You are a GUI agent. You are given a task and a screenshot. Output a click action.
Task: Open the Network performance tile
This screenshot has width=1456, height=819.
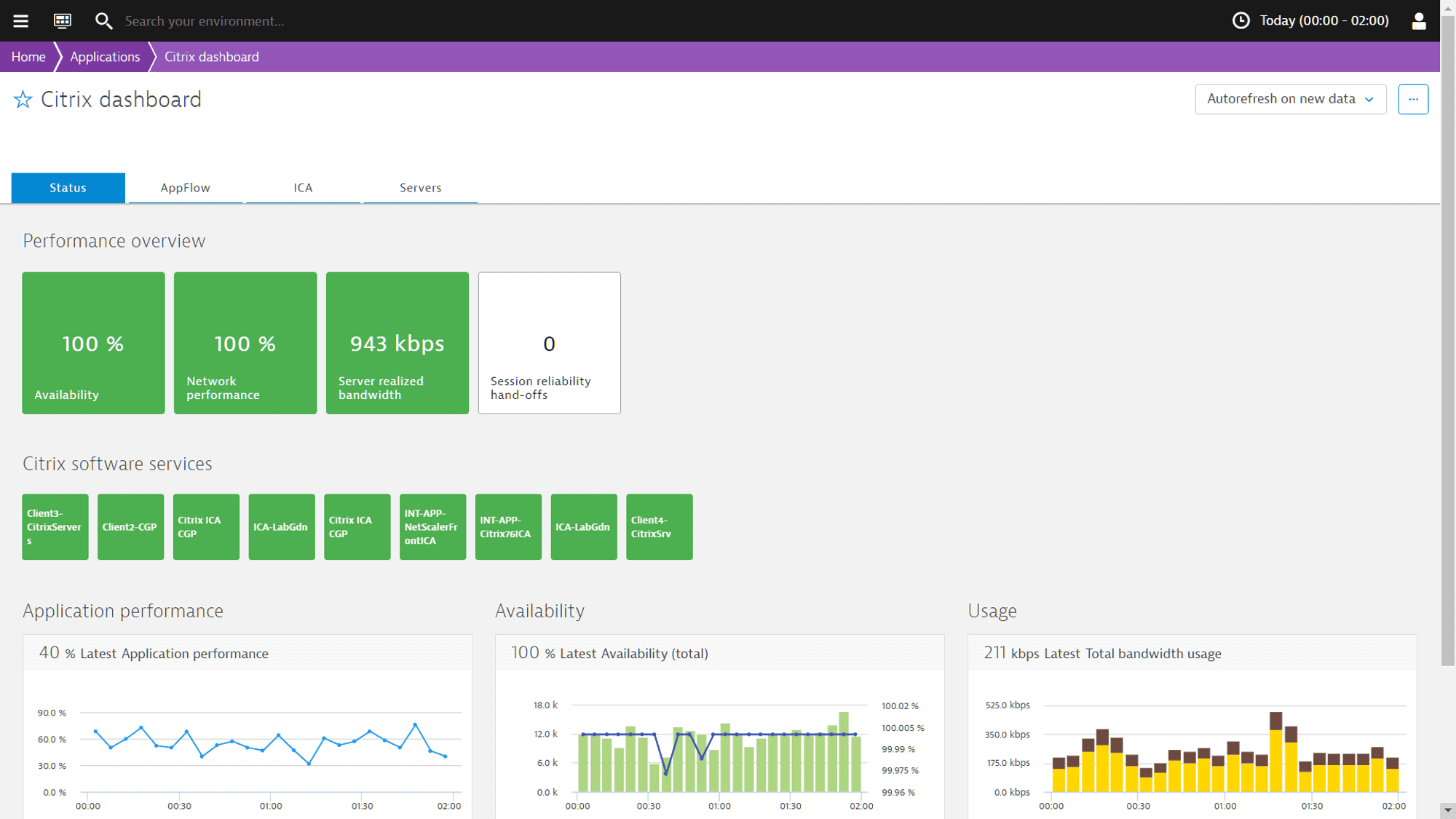pos(245,343)
